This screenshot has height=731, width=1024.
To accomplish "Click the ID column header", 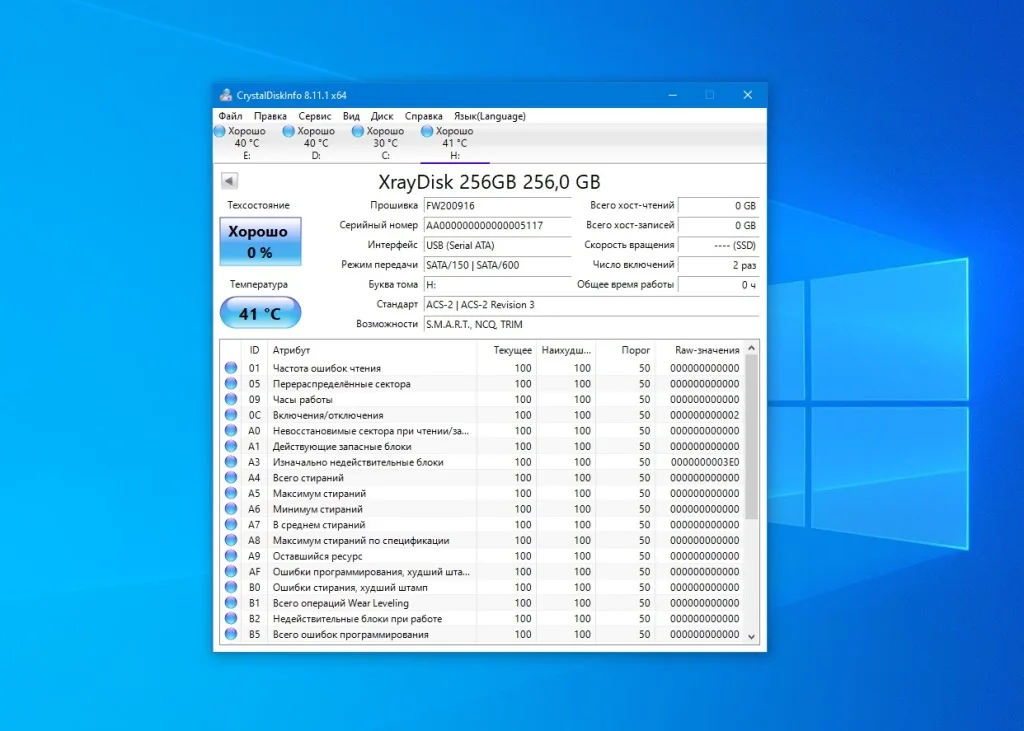I will pos(254,350).
